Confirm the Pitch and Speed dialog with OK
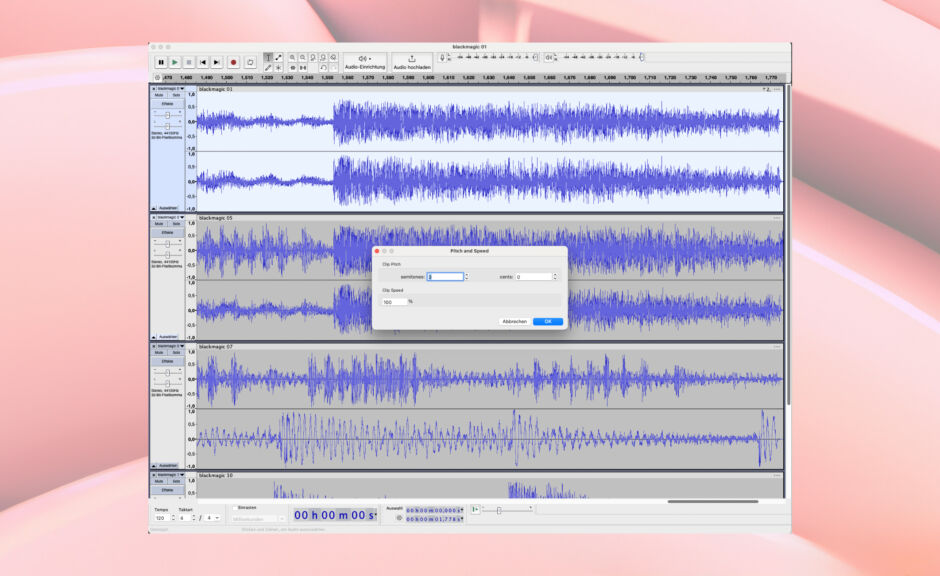This screenshot has height=576, width=940. (546, 320)
